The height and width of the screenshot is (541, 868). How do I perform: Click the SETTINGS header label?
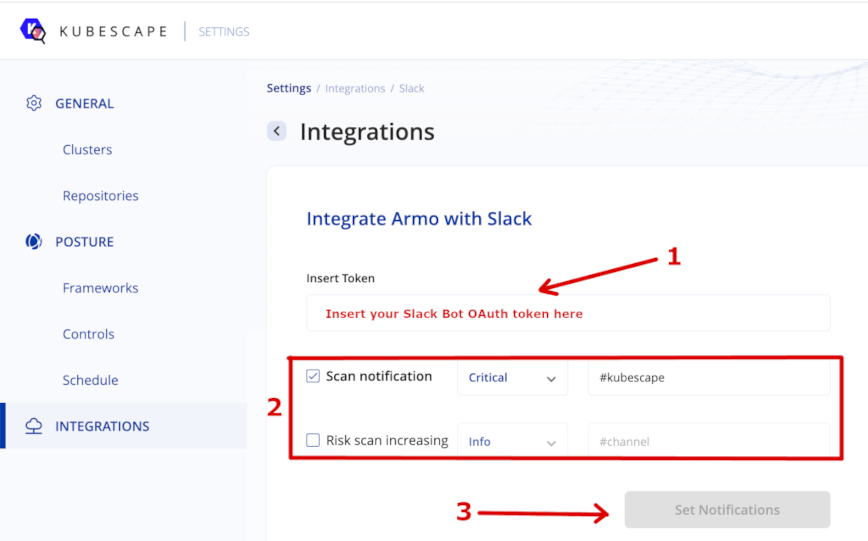coord(224,32)
